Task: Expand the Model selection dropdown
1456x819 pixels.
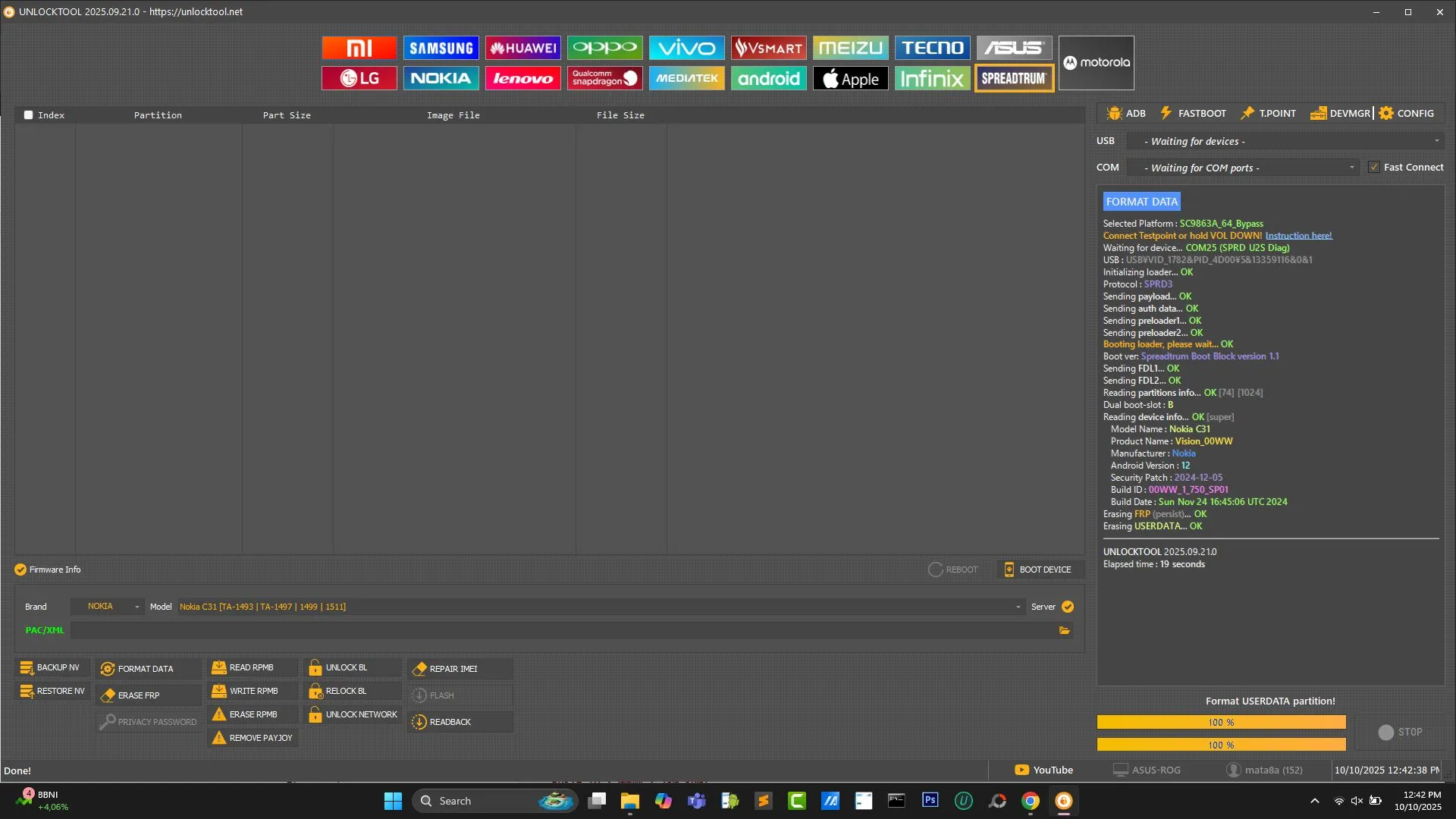Action: pyautogui.click(x=1018, y=607)
